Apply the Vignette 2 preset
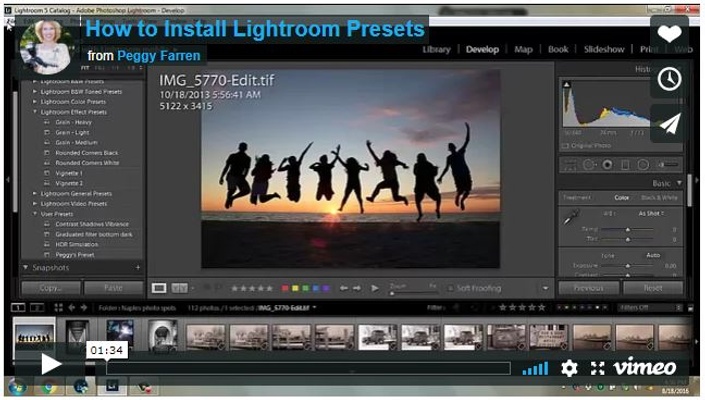The width and height of the screenshot is (705, 400). click(x=69, y=183)
